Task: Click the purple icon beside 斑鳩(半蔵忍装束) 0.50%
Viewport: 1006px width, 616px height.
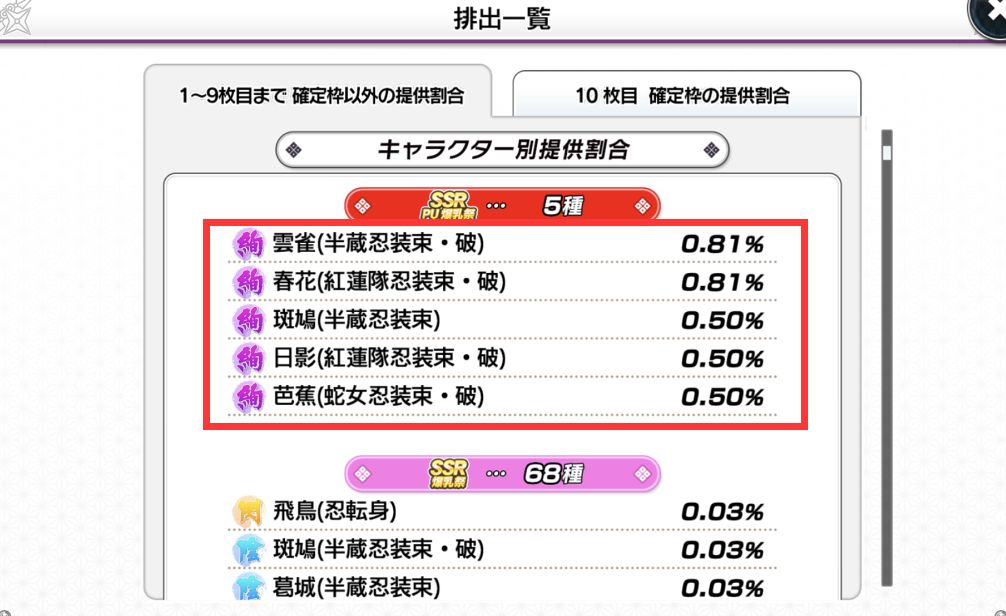Action: coord(248,321)
